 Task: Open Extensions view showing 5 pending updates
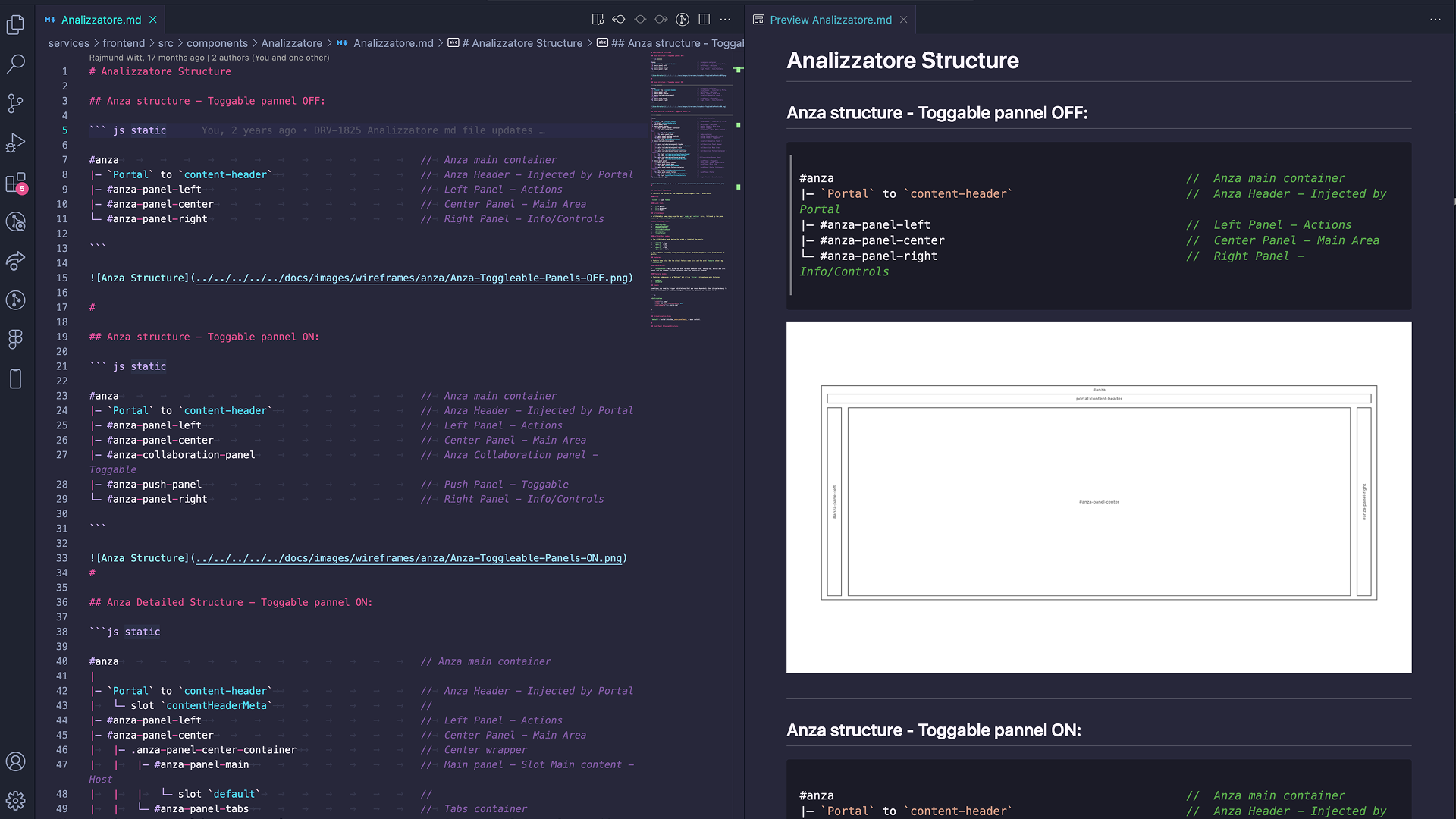pyautogui.click(x=16, y=183)
